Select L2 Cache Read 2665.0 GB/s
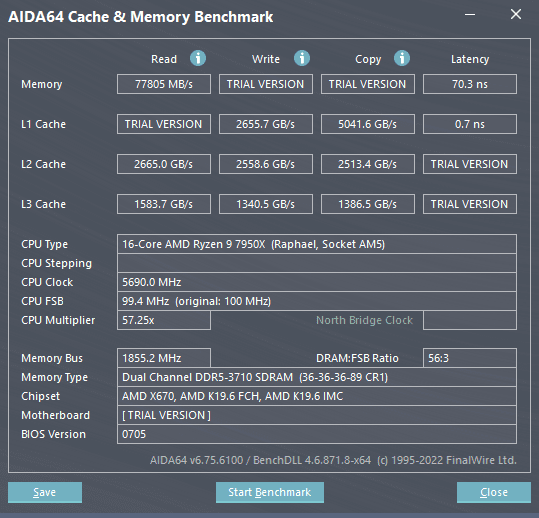 tap(164, 164)
